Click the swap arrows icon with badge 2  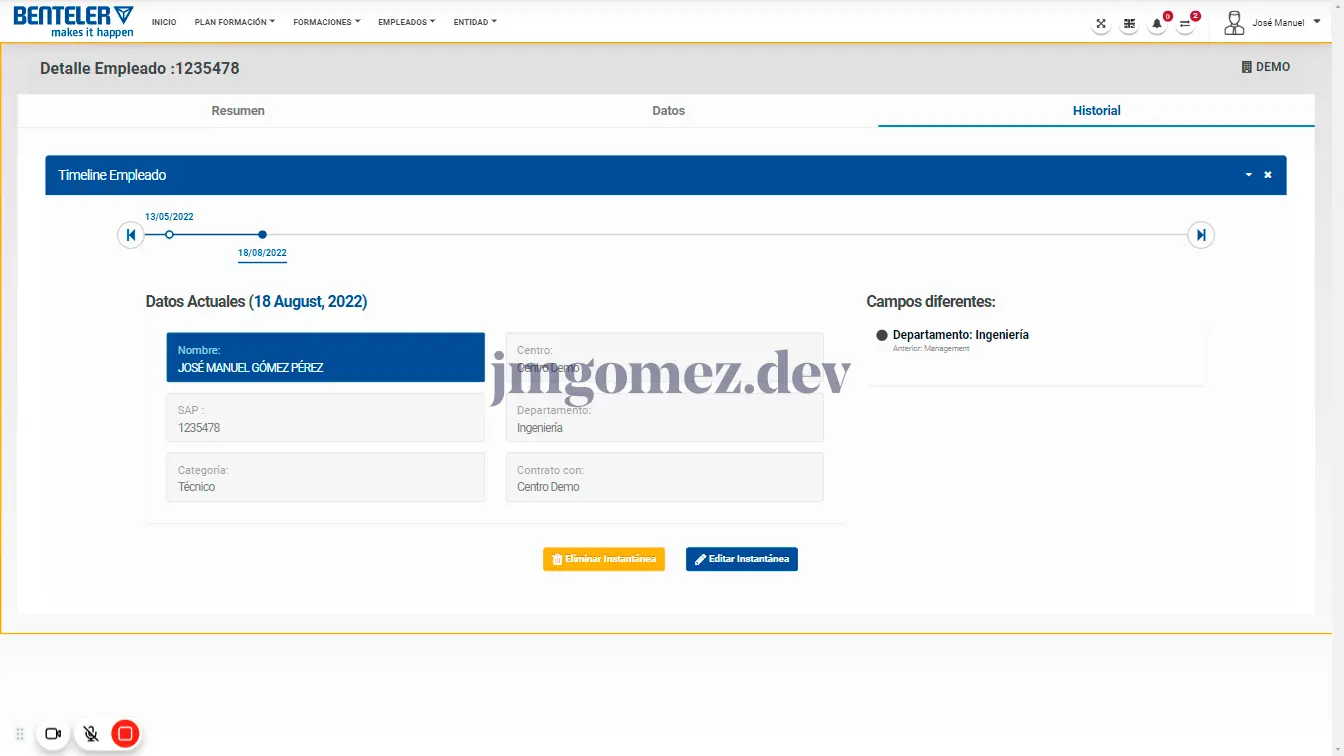1185,24
